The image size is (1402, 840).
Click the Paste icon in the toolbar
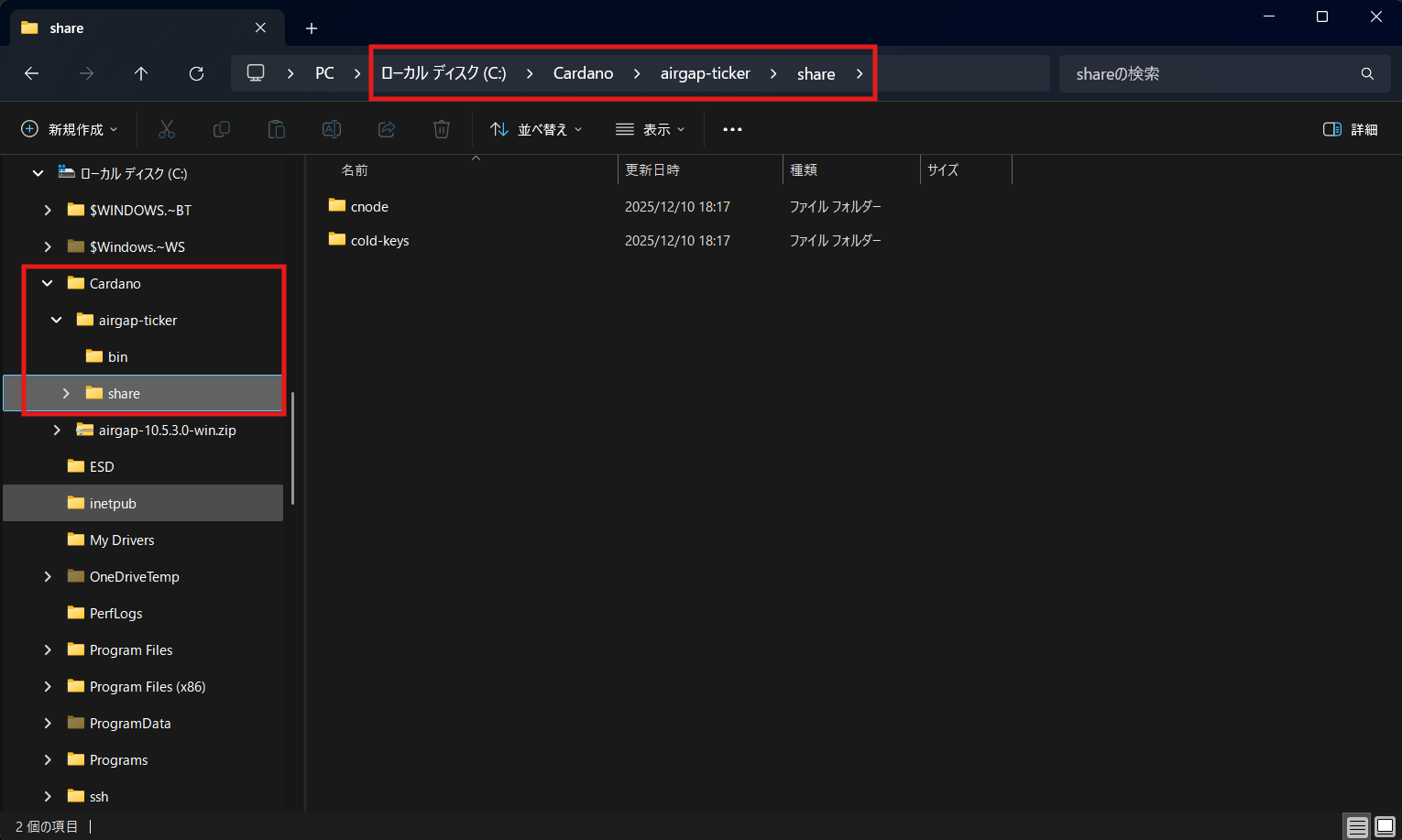[277, 128]
